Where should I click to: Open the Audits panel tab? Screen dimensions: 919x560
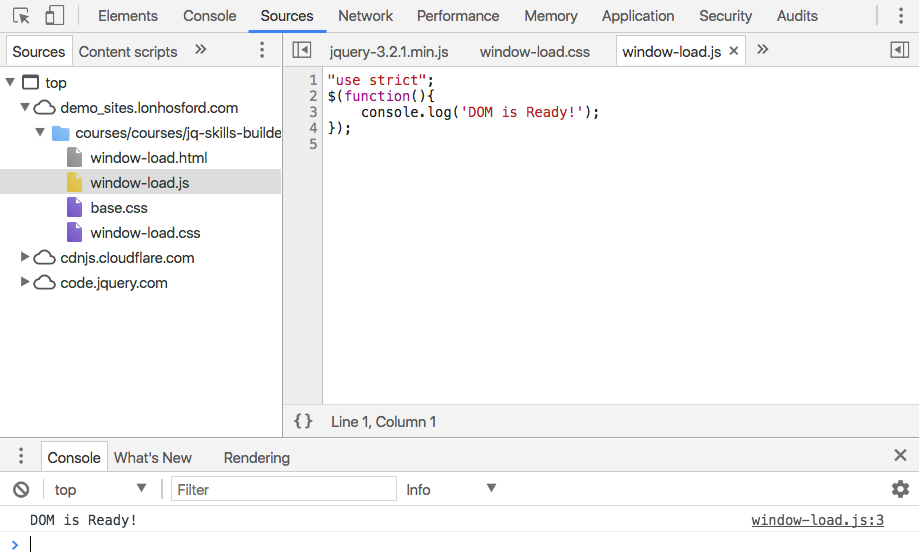pyautogui.click(x=797, y=16)
